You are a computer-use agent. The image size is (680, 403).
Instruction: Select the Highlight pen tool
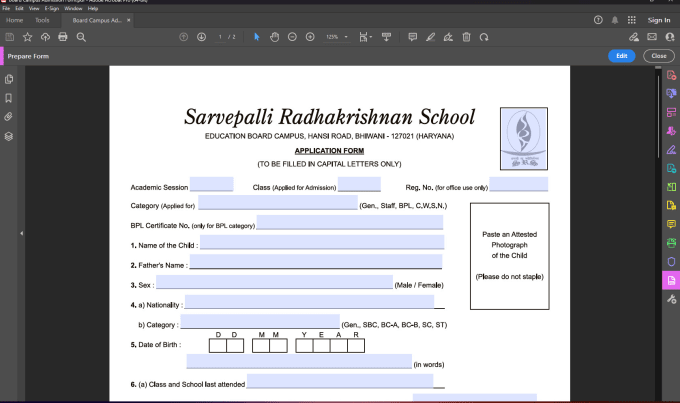pos(430,37)
